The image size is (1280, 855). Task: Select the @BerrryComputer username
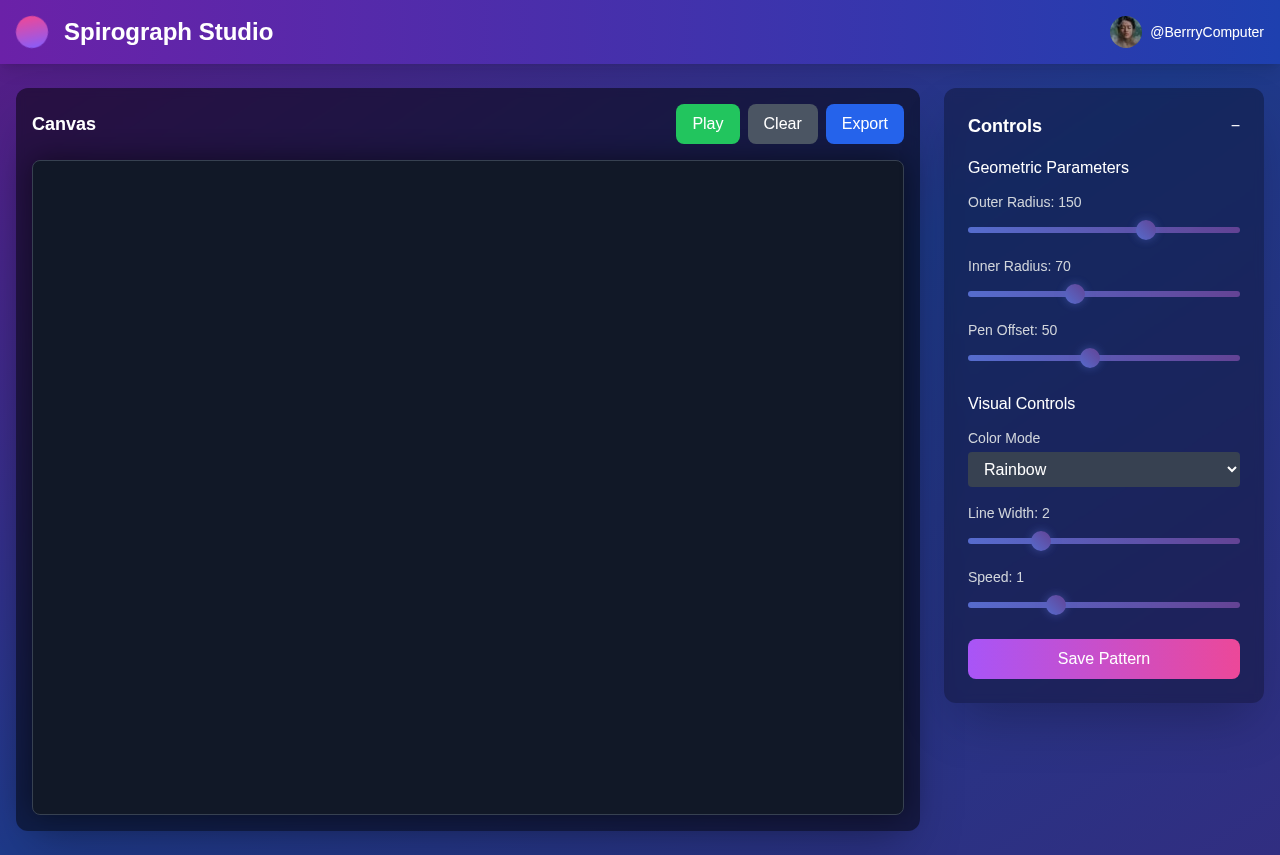pos(1206,32)
